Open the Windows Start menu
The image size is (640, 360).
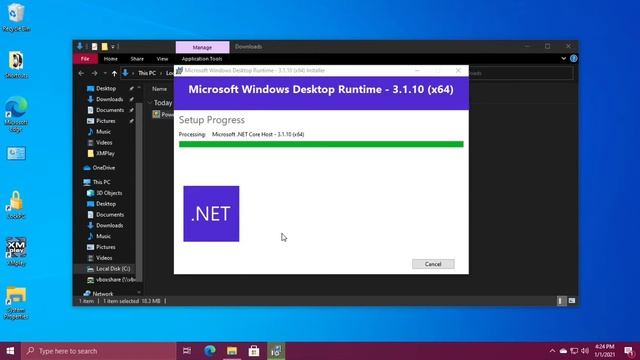tap(10, 351)
